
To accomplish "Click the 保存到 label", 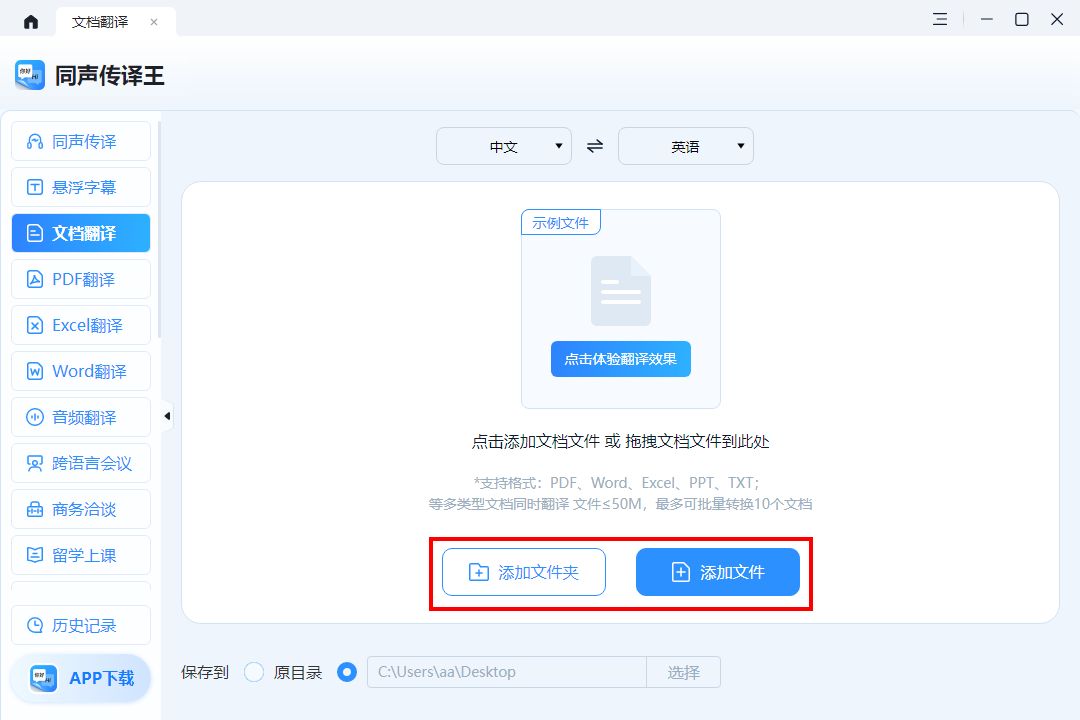I will click(205, 672).
